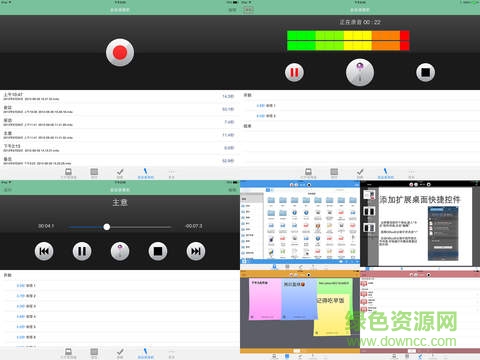The image size is (480, 360).
Task: Select the second slide thumbnail in presentation sidebar
Action: pyautogui.click(x=369, y=211)
